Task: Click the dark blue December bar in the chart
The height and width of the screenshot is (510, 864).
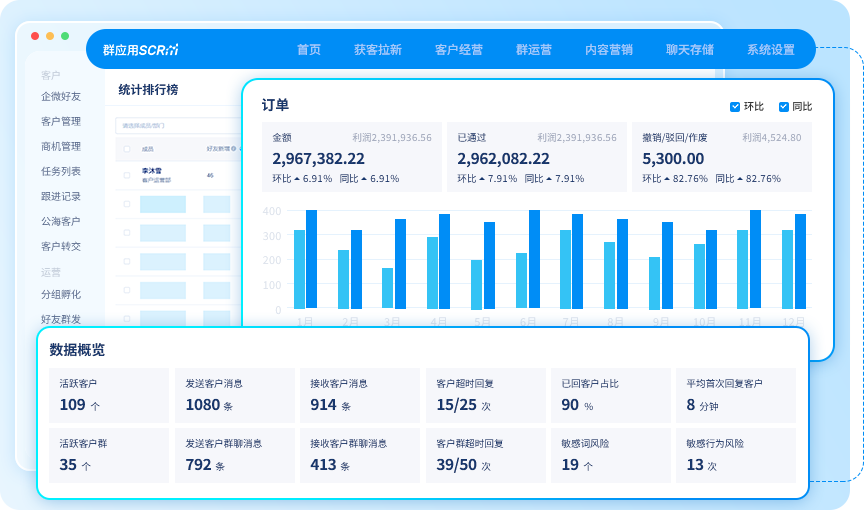Action: (800, 260)
